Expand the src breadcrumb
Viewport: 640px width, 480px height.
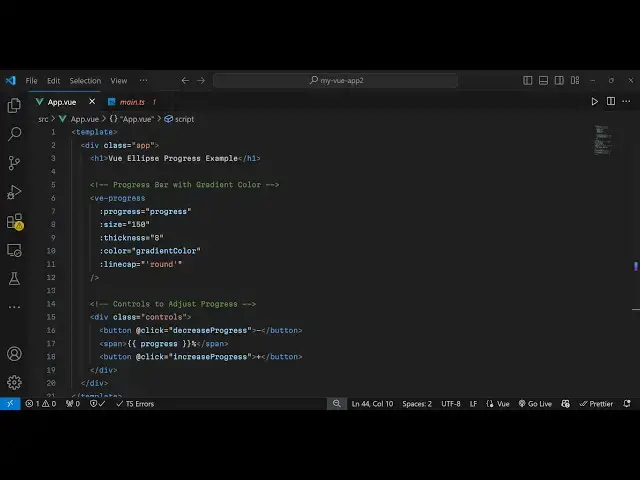tap(43, 119)
